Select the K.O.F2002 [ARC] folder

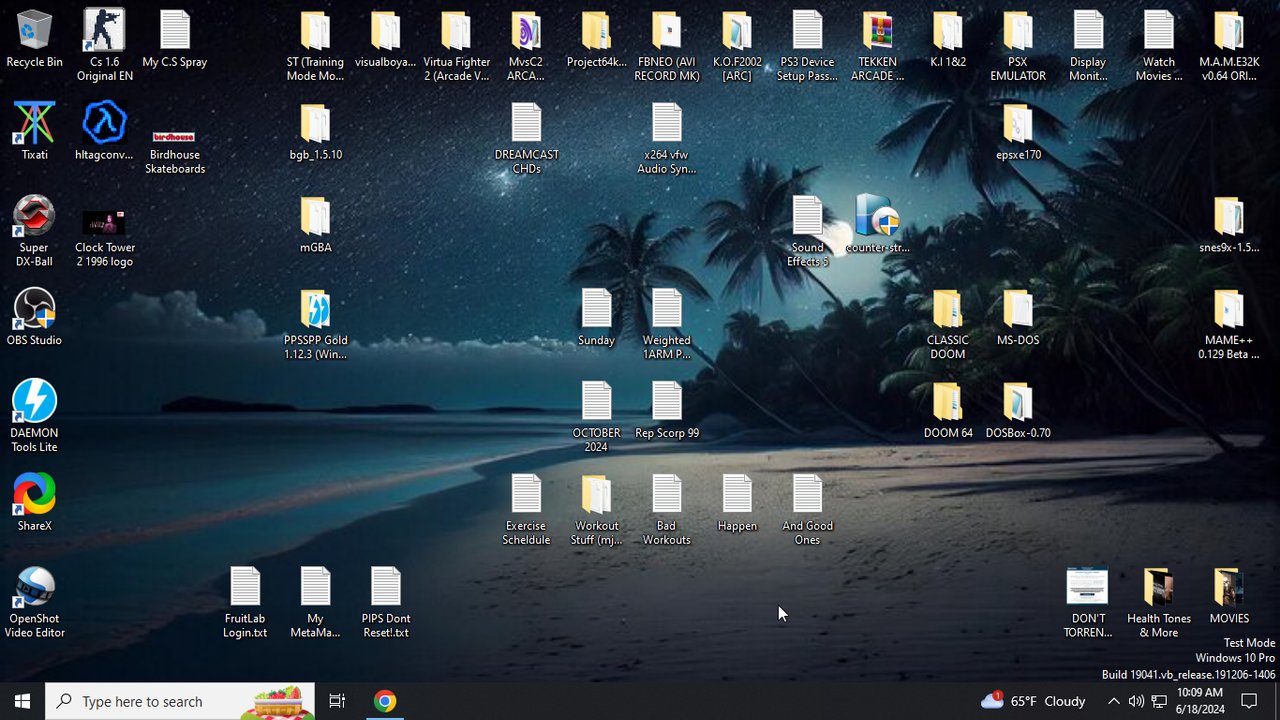point(737,46)
